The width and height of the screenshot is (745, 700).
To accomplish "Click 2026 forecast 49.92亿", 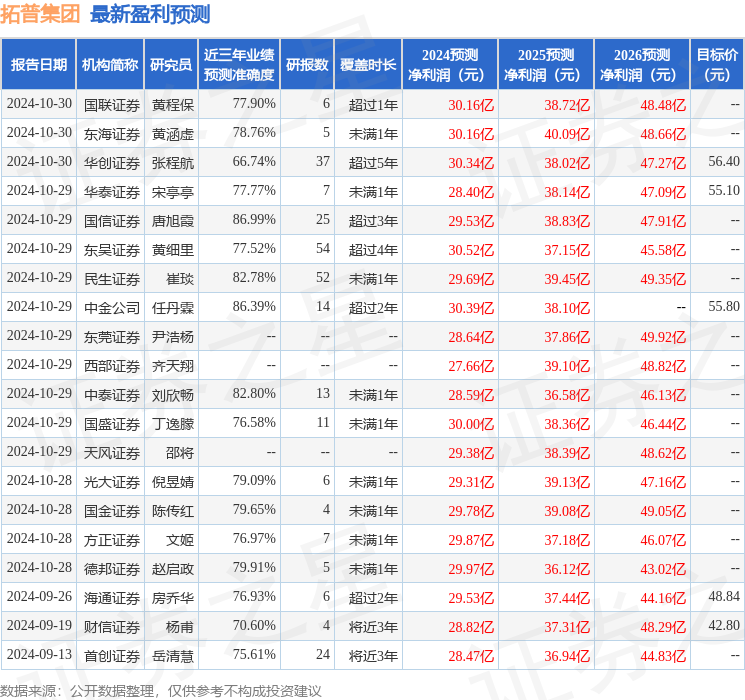I will coord(663,337).
